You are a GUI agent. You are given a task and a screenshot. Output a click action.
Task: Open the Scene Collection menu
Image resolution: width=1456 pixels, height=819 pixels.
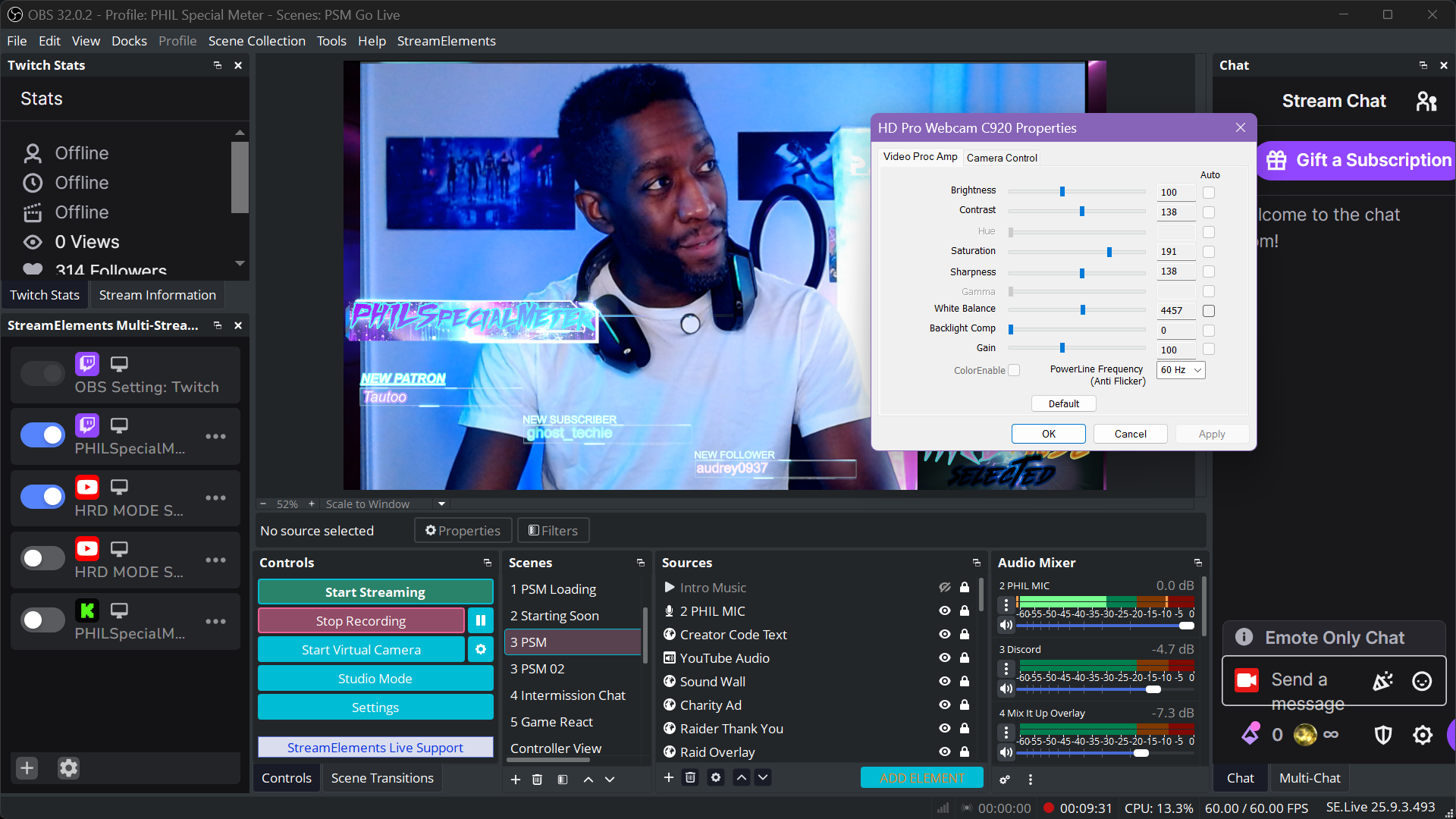(256, 41)
